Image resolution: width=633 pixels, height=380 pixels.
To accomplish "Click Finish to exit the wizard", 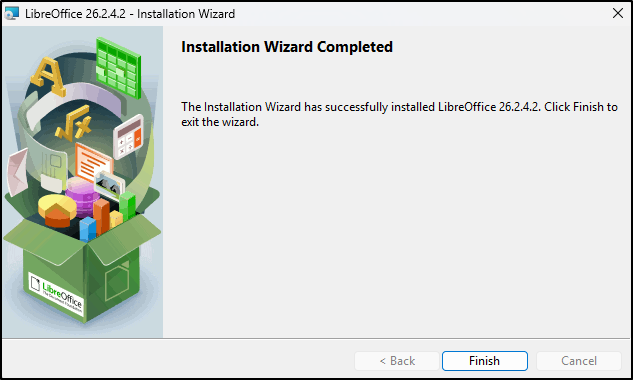I will point(484,361).
